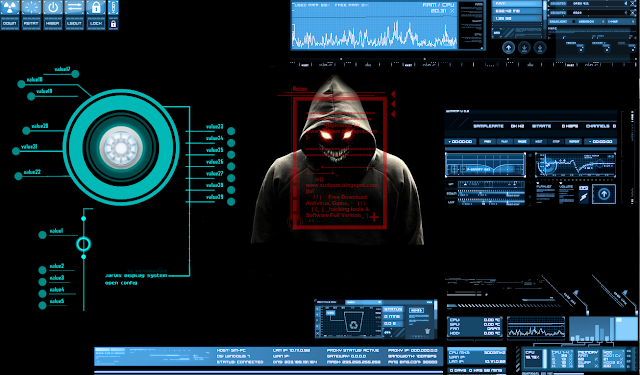Click the value17 node dot
The image size is (640, 375).
pos(75,74)
